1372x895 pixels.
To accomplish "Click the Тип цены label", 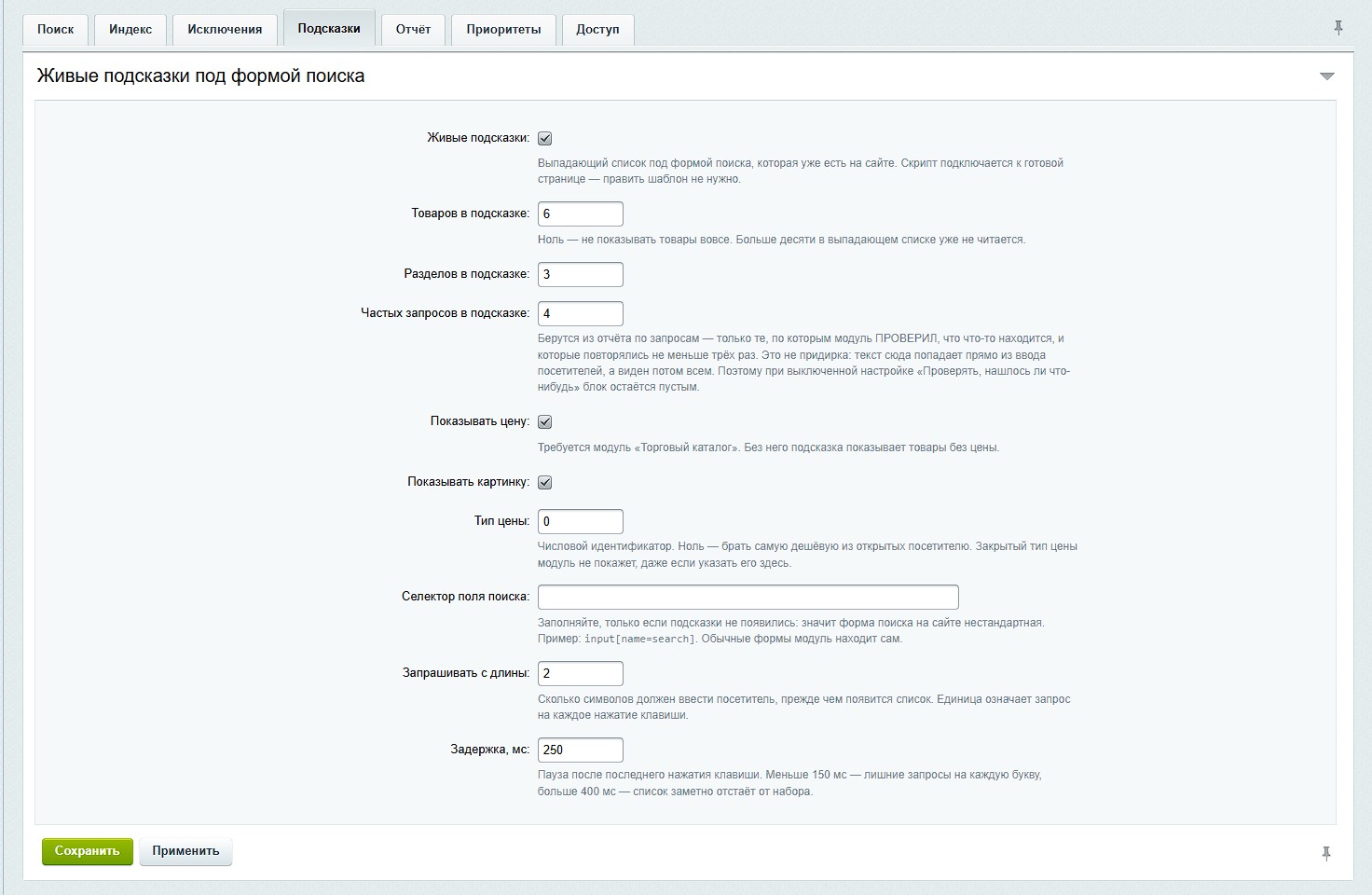I will (x=502, y=521).
